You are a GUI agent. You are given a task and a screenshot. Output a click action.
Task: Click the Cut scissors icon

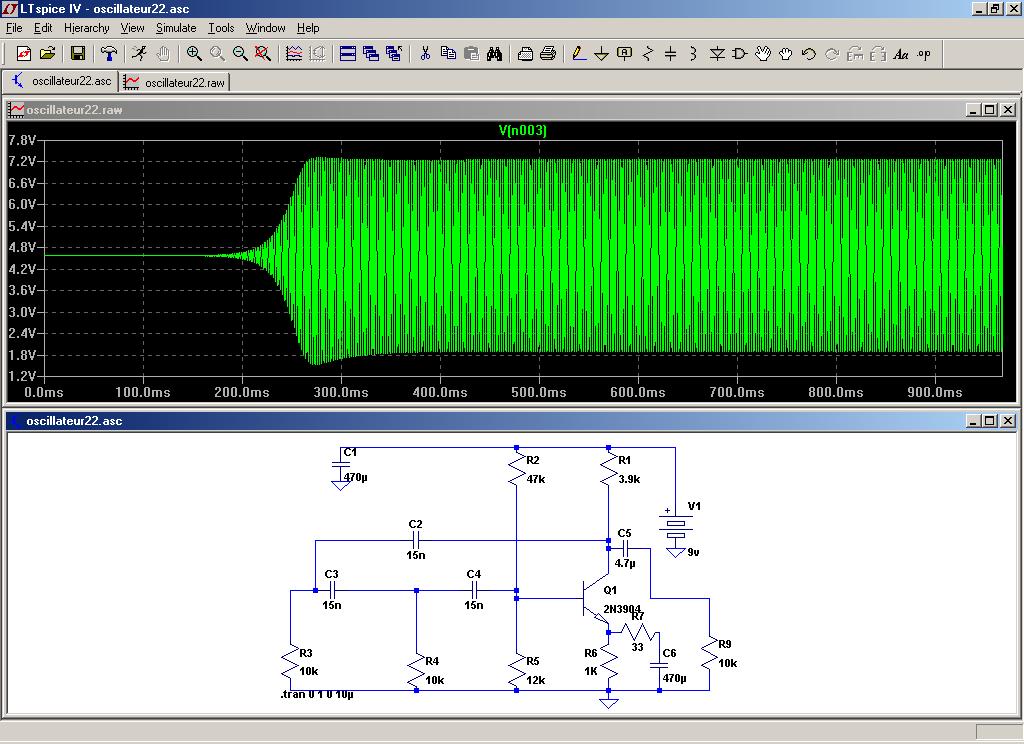[425, 54]
